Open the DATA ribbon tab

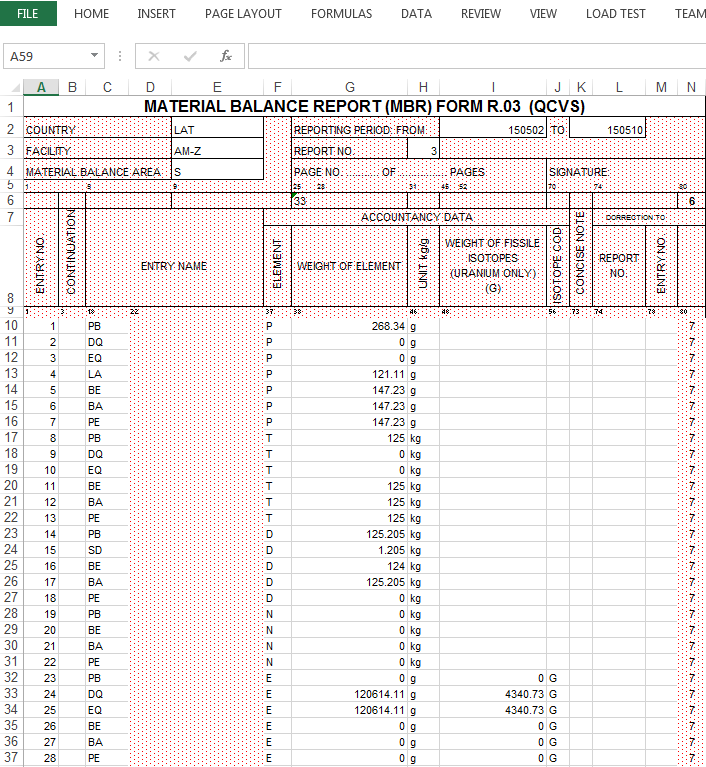[416, 14]
